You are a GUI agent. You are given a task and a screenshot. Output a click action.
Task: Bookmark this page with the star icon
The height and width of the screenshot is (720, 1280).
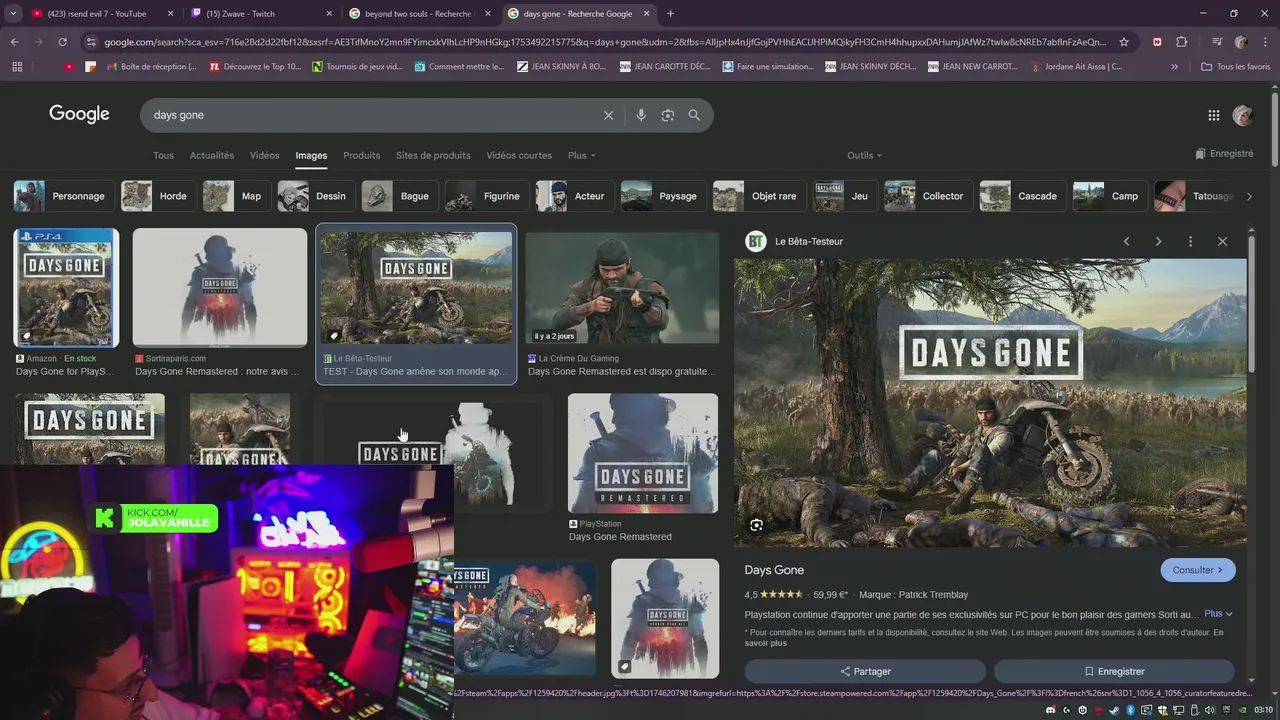(1124, 42)
